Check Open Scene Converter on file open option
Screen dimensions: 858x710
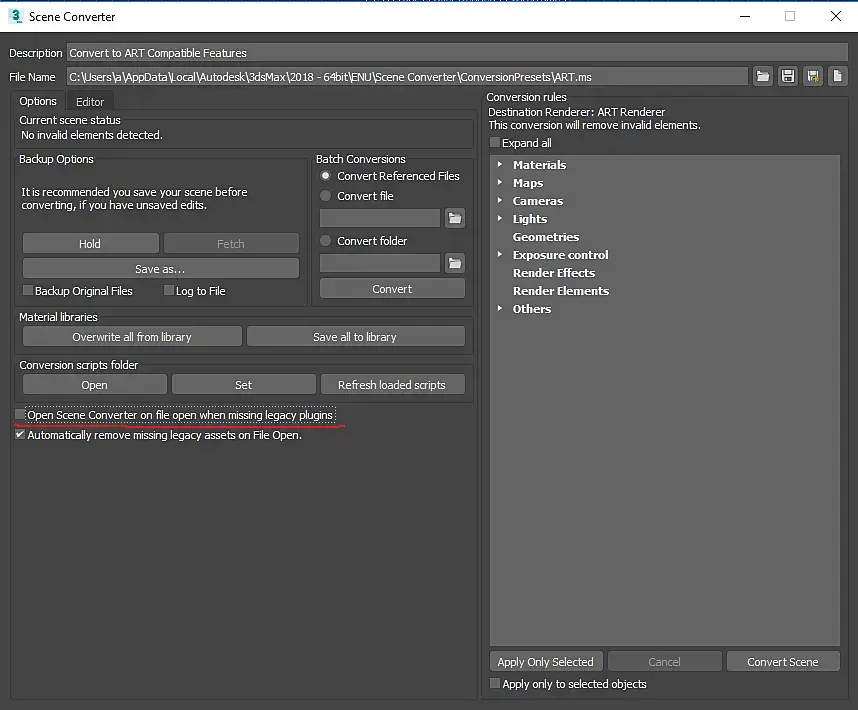(x=20, y=415)
